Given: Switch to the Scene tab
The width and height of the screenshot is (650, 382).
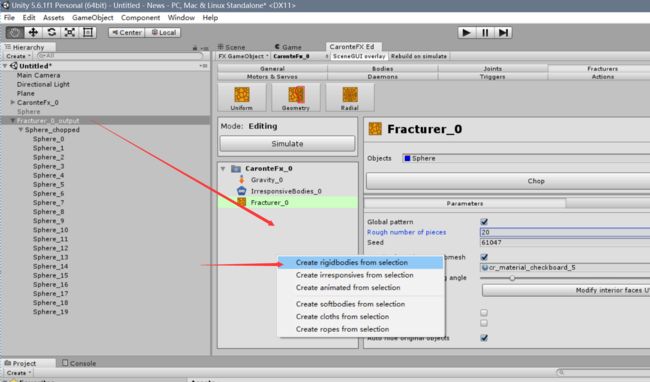Looking at the screenshot, I should (231, 47).
